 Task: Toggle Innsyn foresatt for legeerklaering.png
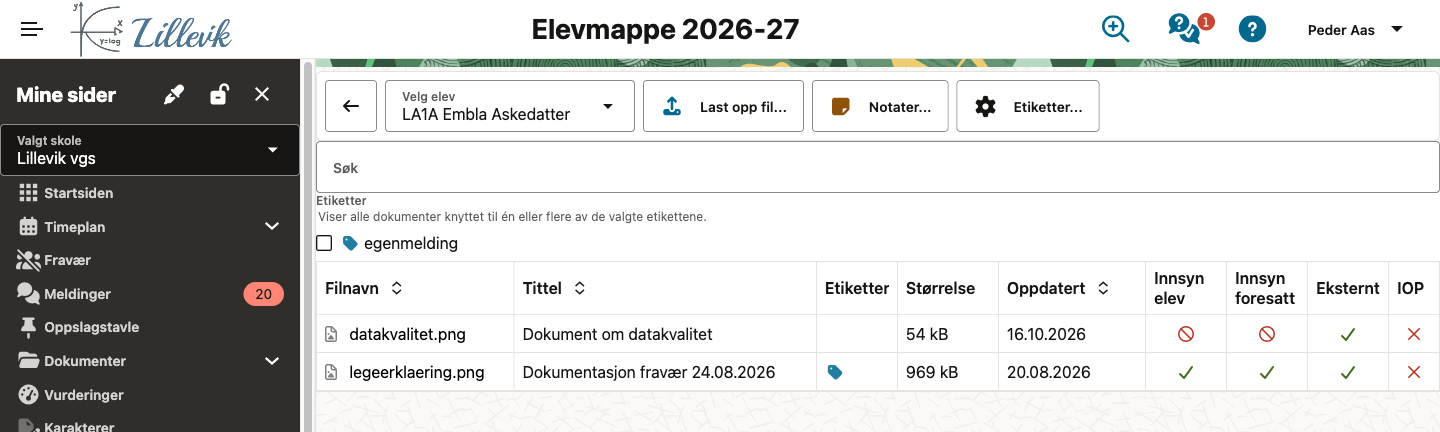point(1267,372)
